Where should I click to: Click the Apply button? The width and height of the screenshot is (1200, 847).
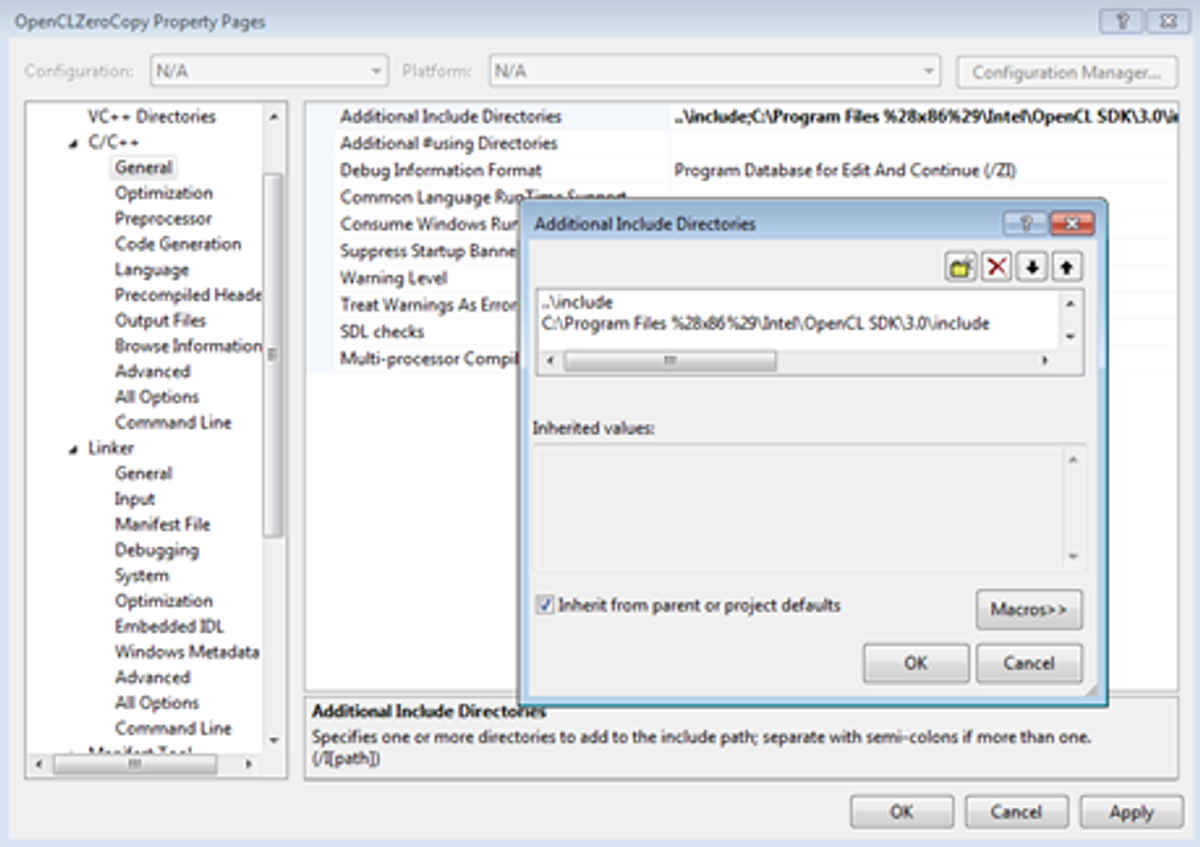[1130, 811]
